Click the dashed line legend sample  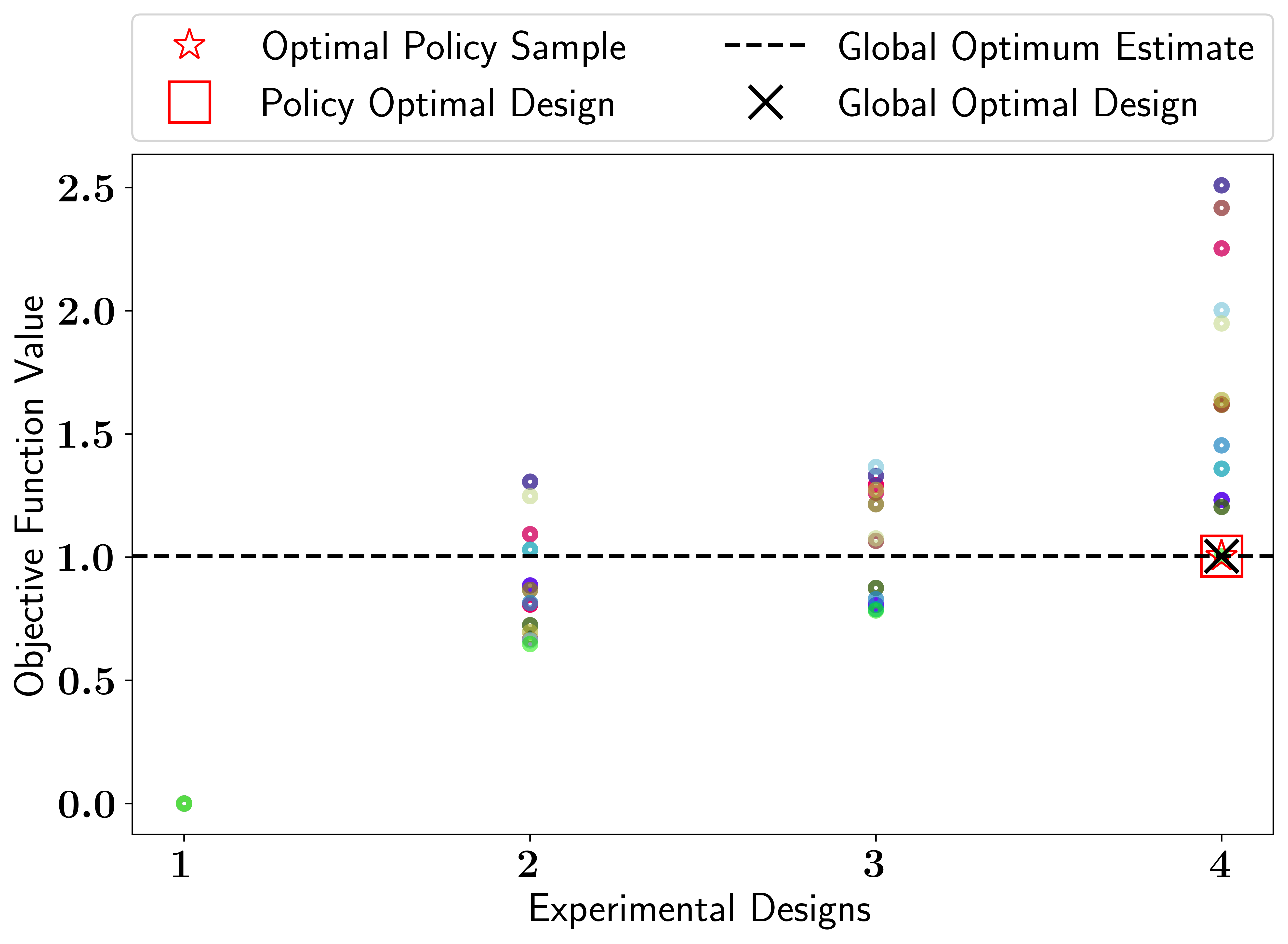[x=765, y=45]
